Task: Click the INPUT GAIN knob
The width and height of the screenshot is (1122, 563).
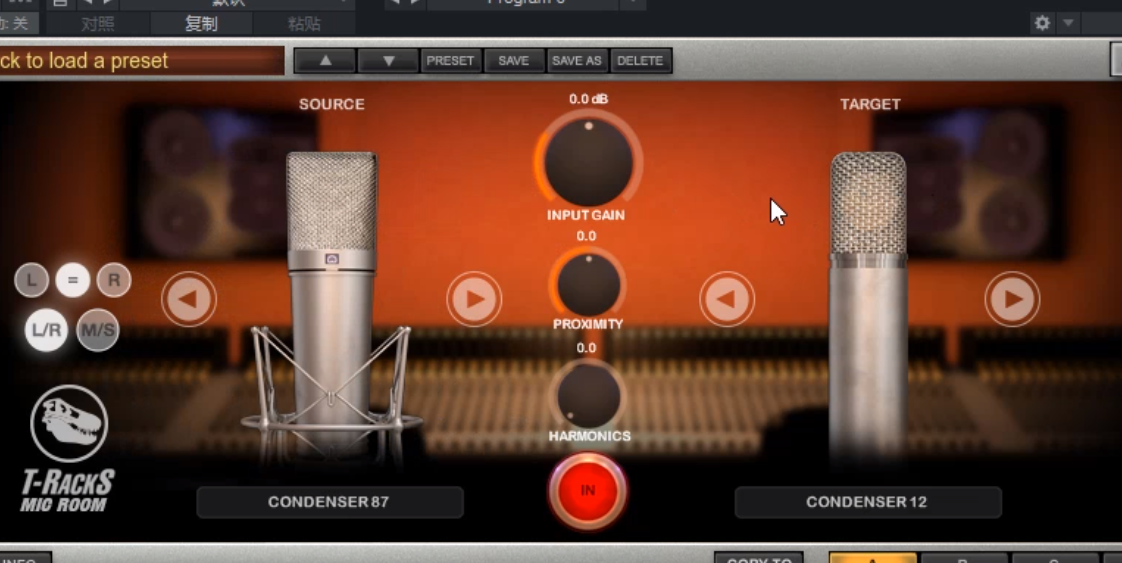Action: [x=588, y=161]
